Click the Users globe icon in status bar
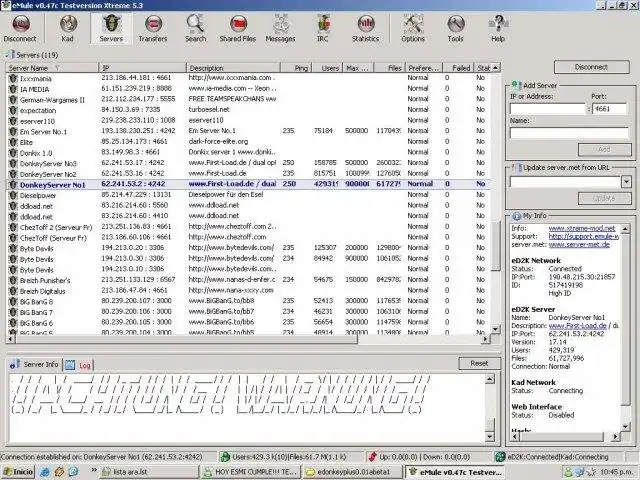 click(x=224, y=457)
